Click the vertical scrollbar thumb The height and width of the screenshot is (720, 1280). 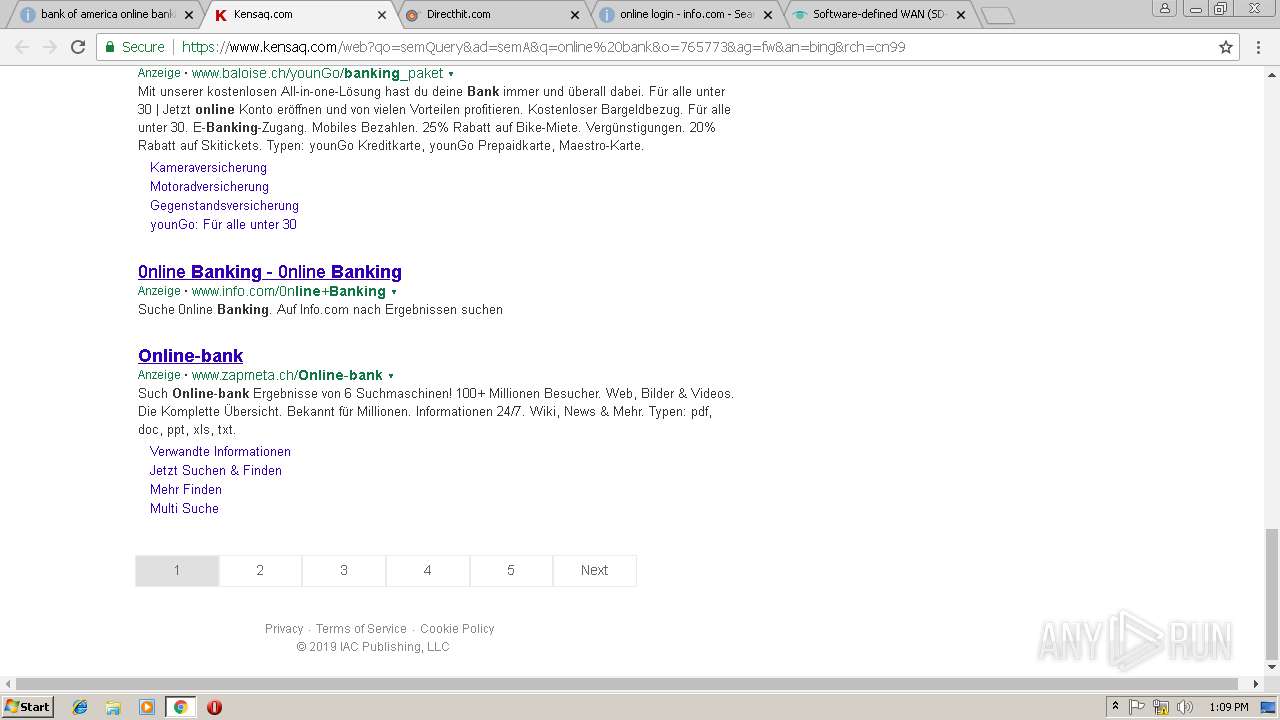1272,592
